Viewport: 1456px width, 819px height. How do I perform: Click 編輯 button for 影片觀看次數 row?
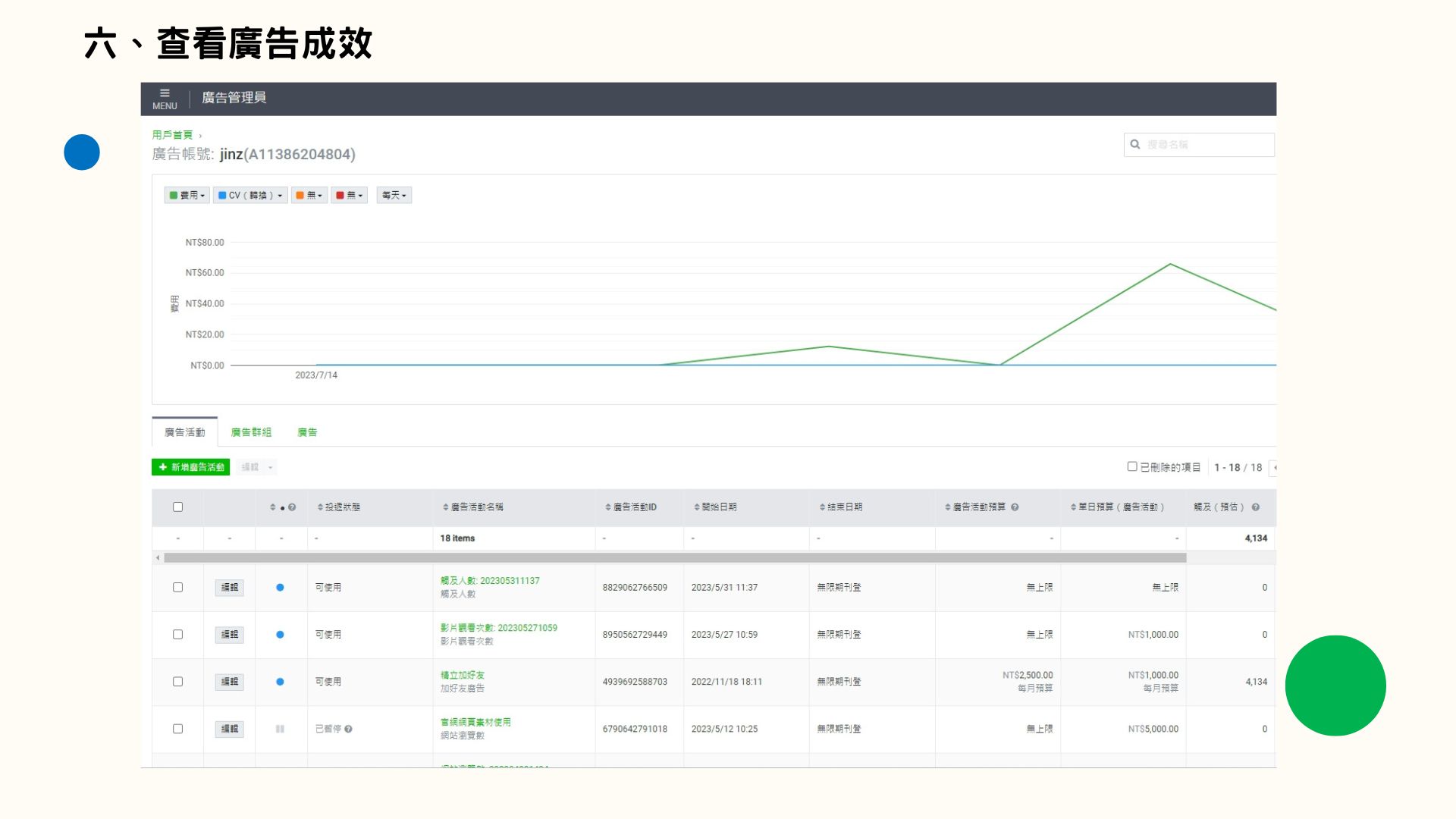229,635
